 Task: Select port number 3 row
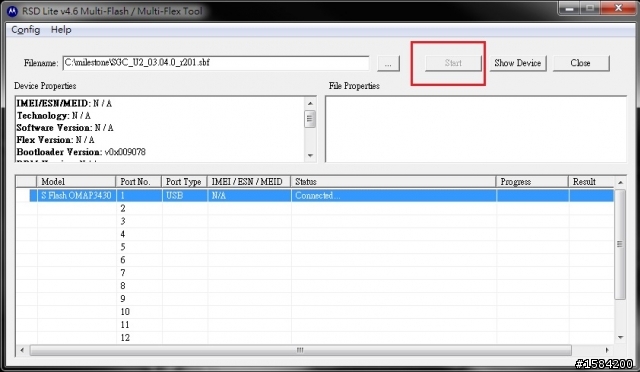314,221
